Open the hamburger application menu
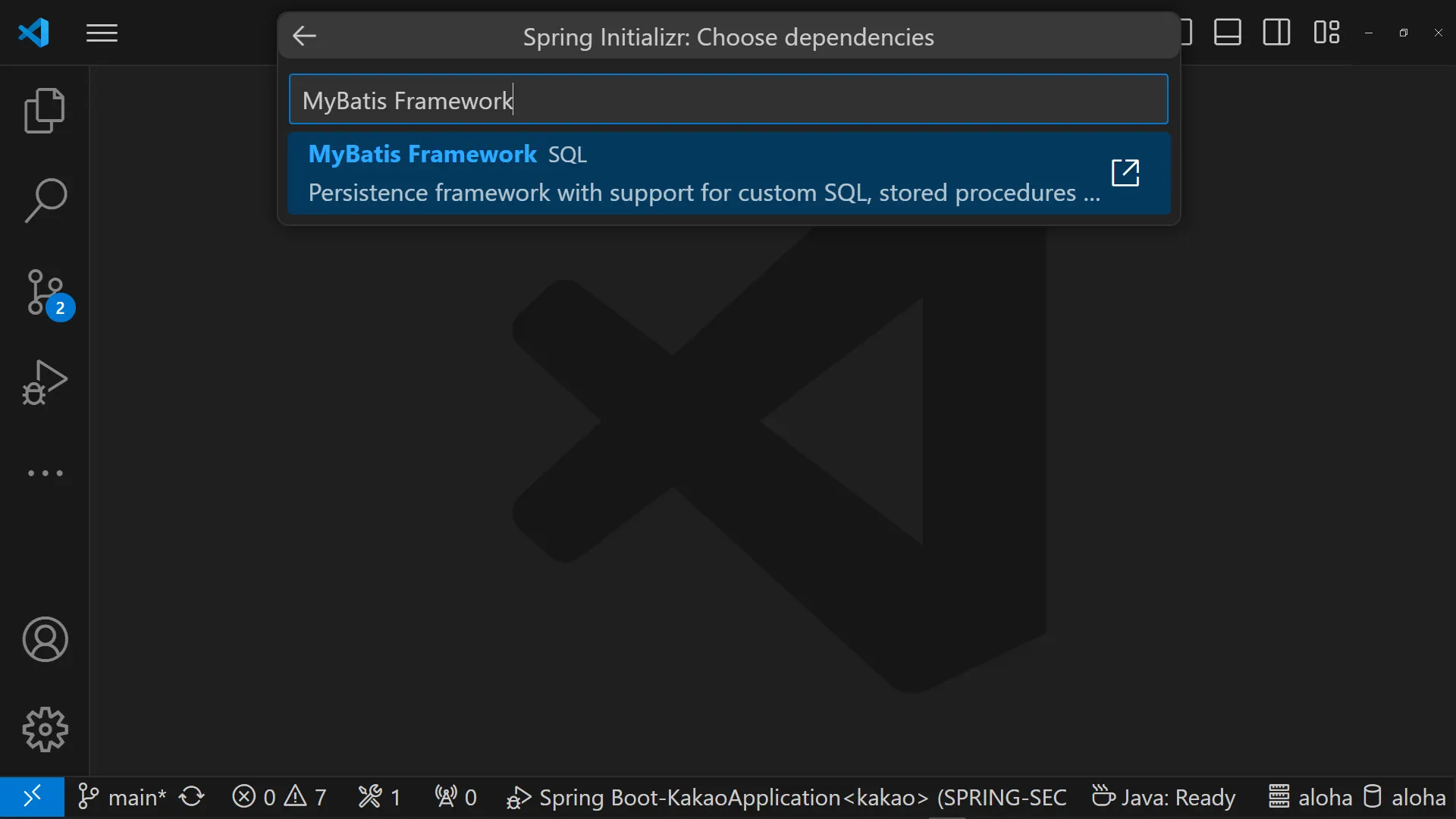The height and width of the screenshot is (819, 1456). click(102, 33)
